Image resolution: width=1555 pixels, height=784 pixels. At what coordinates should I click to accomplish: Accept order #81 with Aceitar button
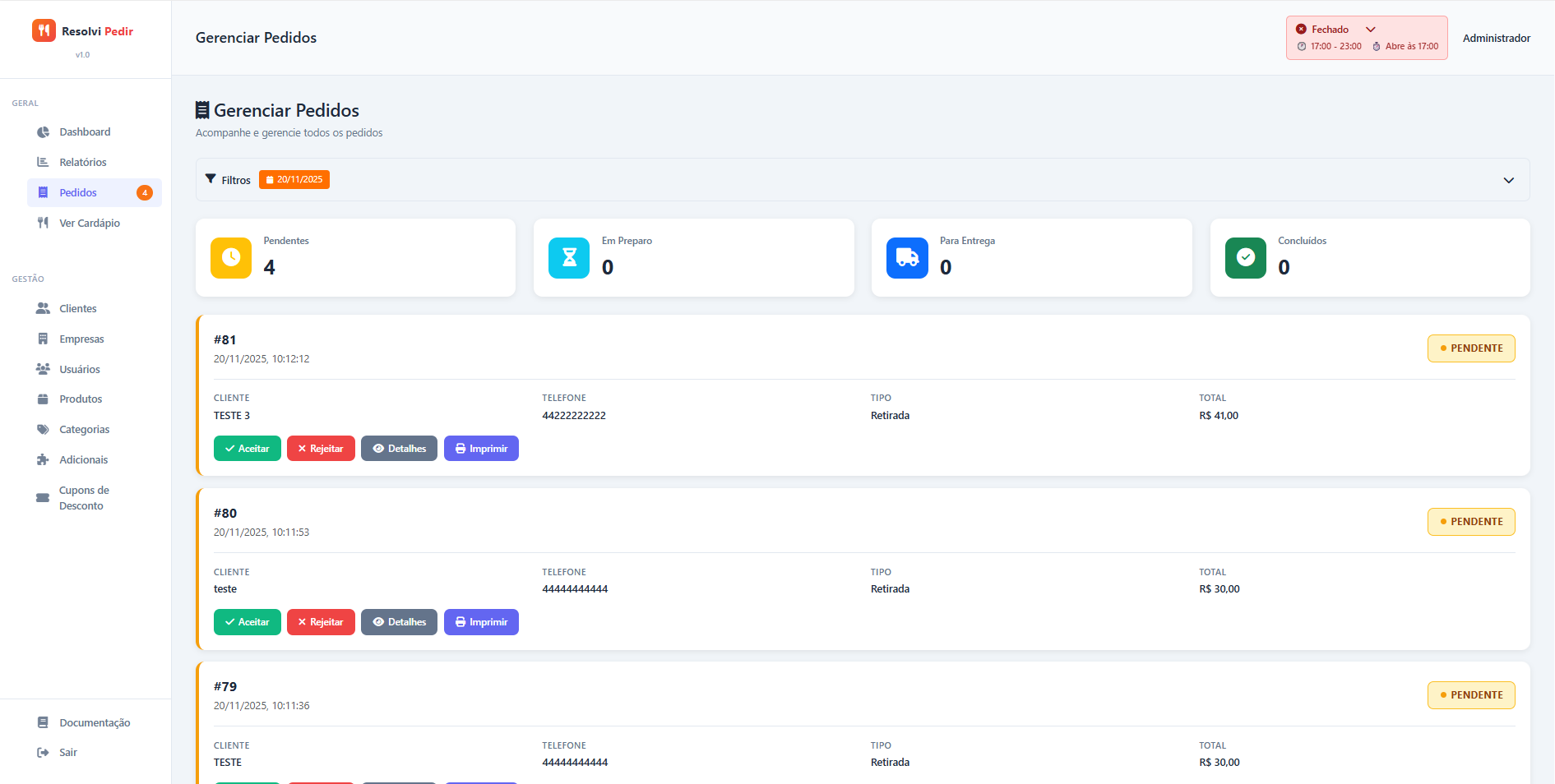[x=247, y=448]
